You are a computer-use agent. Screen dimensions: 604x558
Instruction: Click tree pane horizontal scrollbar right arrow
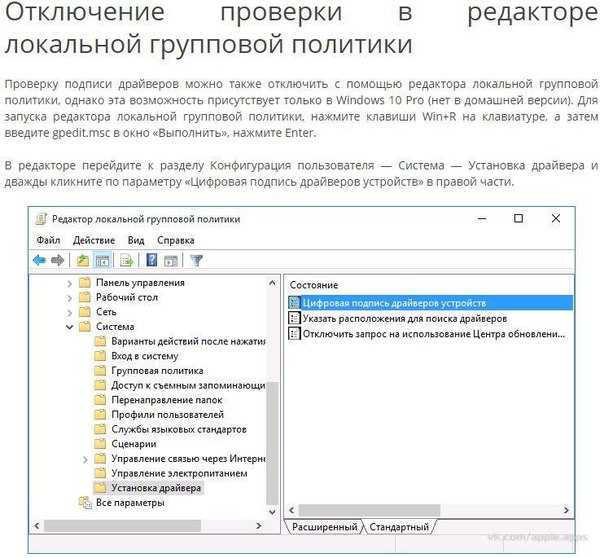click(259, 525)
